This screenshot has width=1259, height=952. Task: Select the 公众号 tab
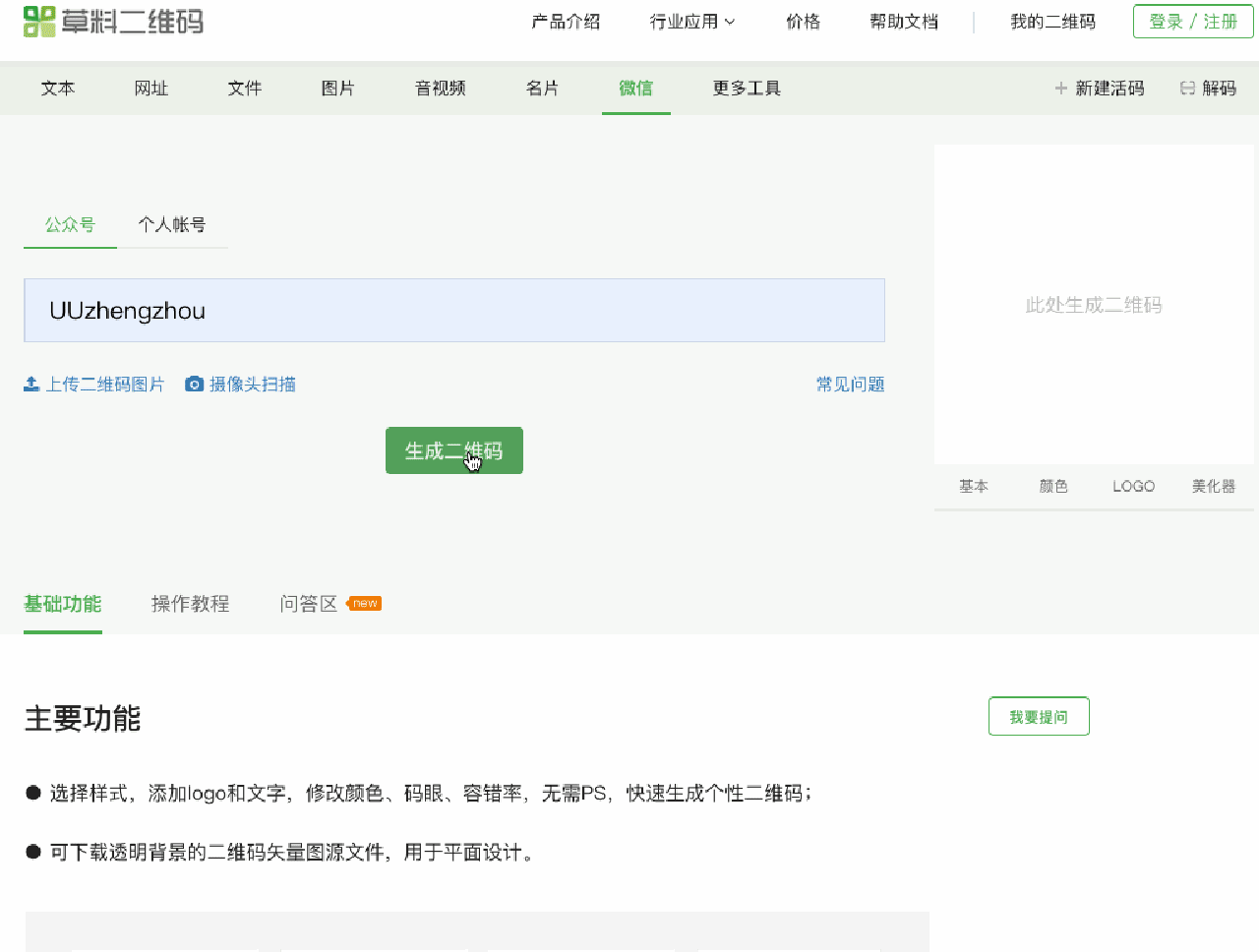click(70, 225)
